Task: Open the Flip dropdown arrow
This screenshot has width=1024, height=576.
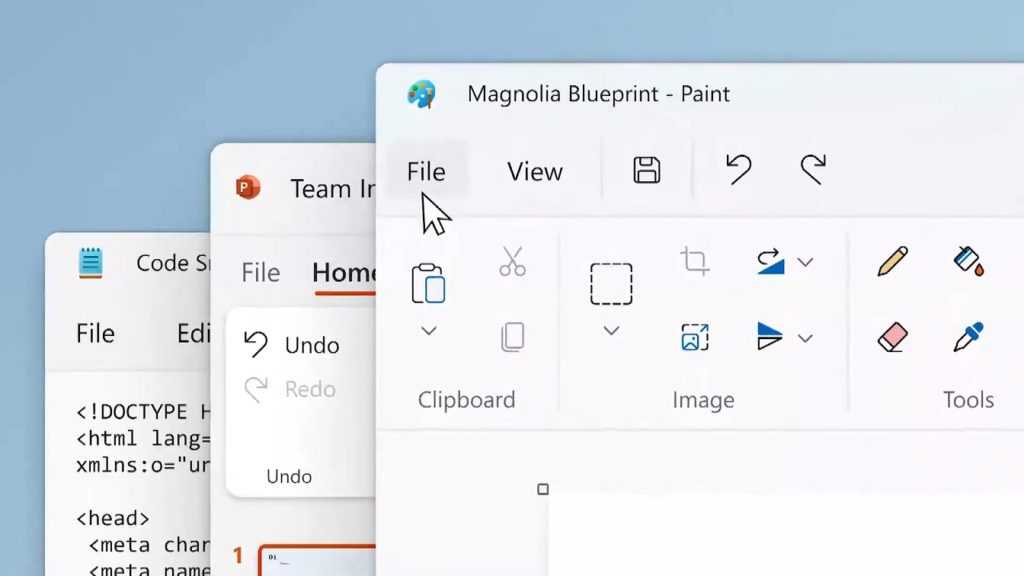Action: [805, 338]
